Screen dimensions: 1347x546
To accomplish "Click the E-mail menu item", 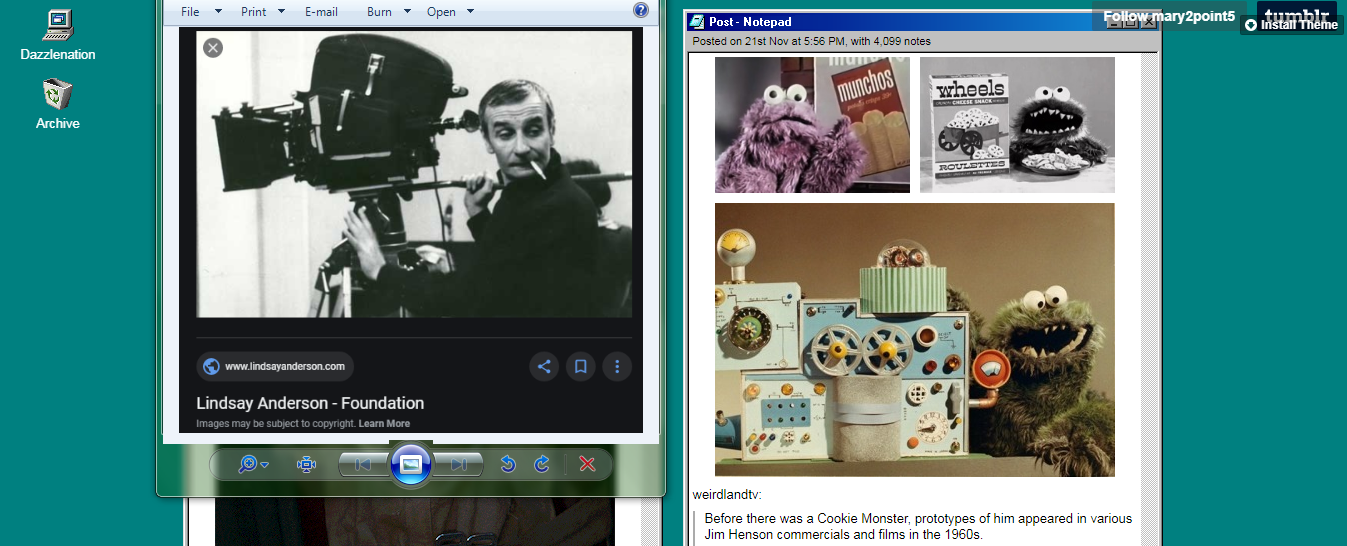I will tap(321, 12).
